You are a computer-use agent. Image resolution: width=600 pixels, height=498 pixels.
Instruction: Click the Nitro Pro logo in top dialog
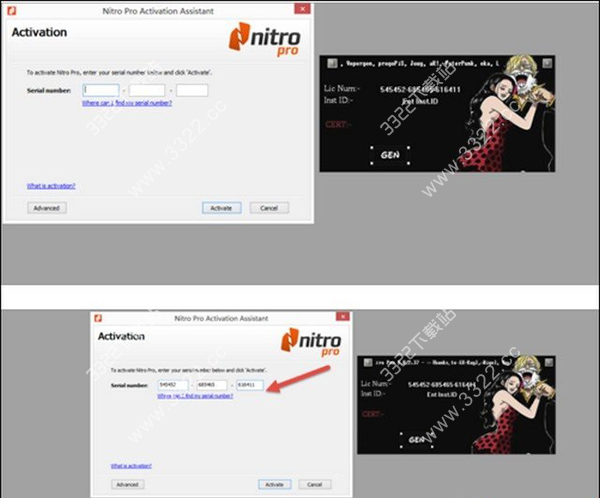point(264,39)
